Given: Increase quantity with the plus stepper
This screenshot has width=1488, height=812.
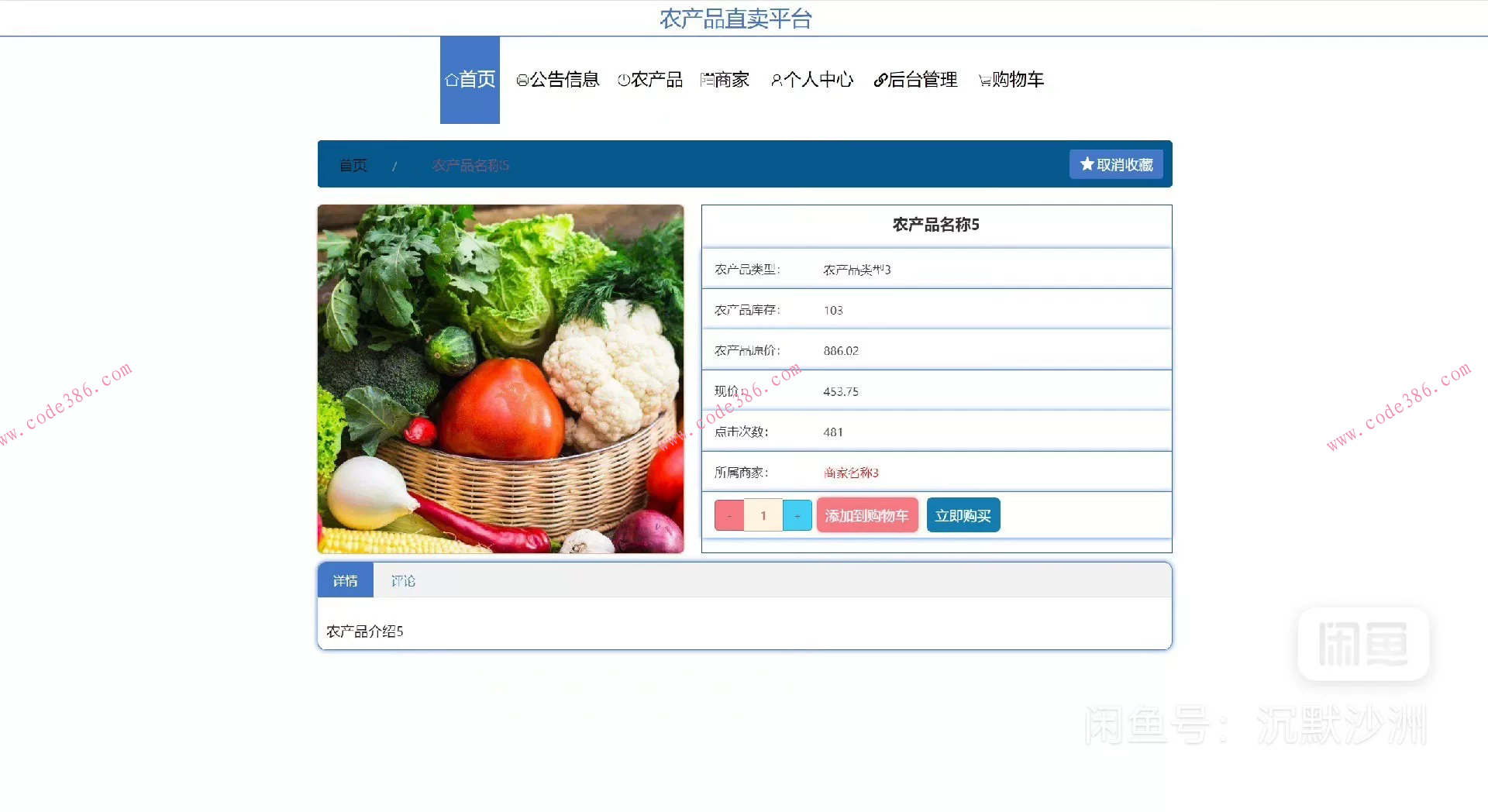Looking at the screenshot, I should click(x=797, y=515).
